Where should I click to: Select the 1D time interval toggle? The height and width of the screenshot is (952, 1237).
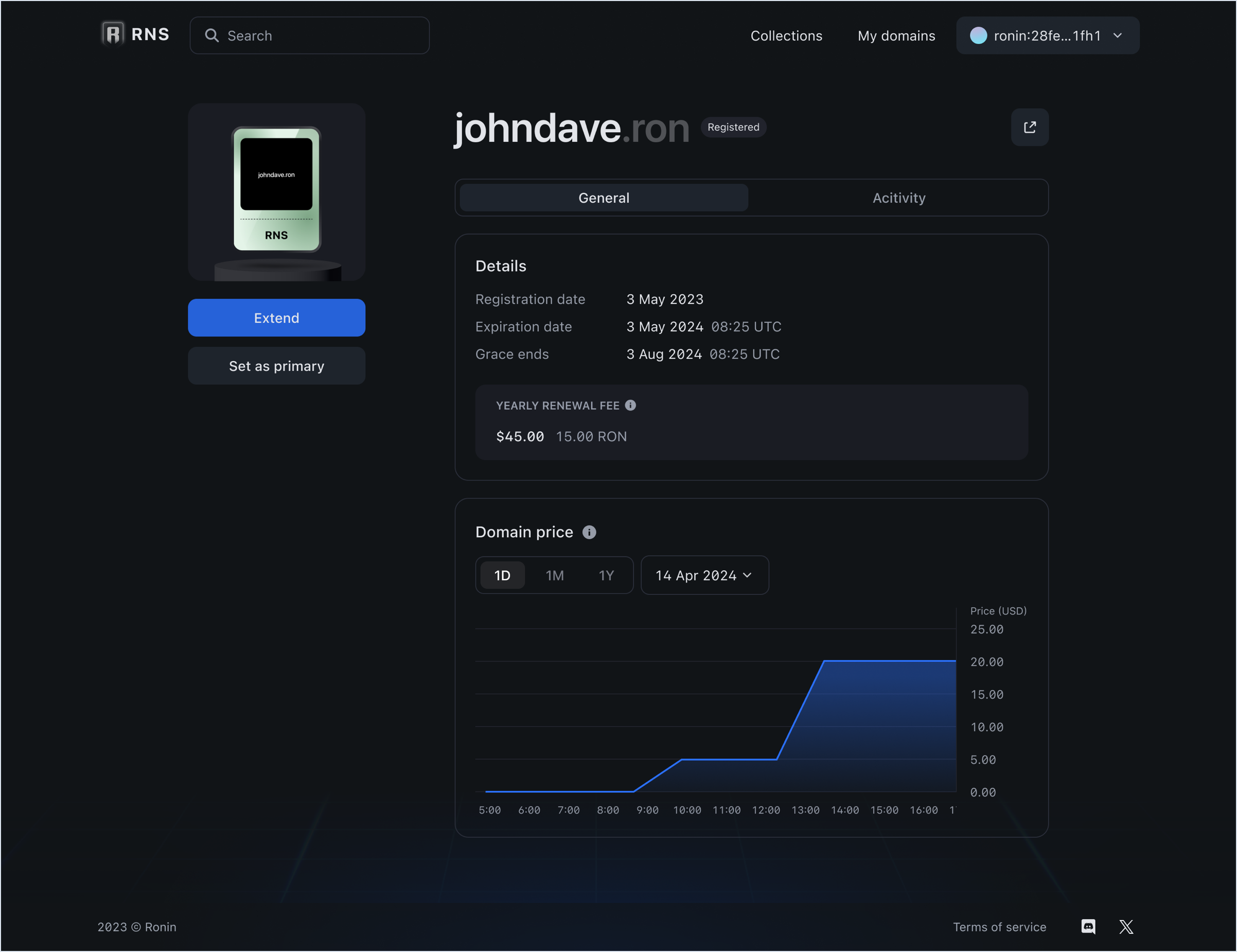click(502, 575)
